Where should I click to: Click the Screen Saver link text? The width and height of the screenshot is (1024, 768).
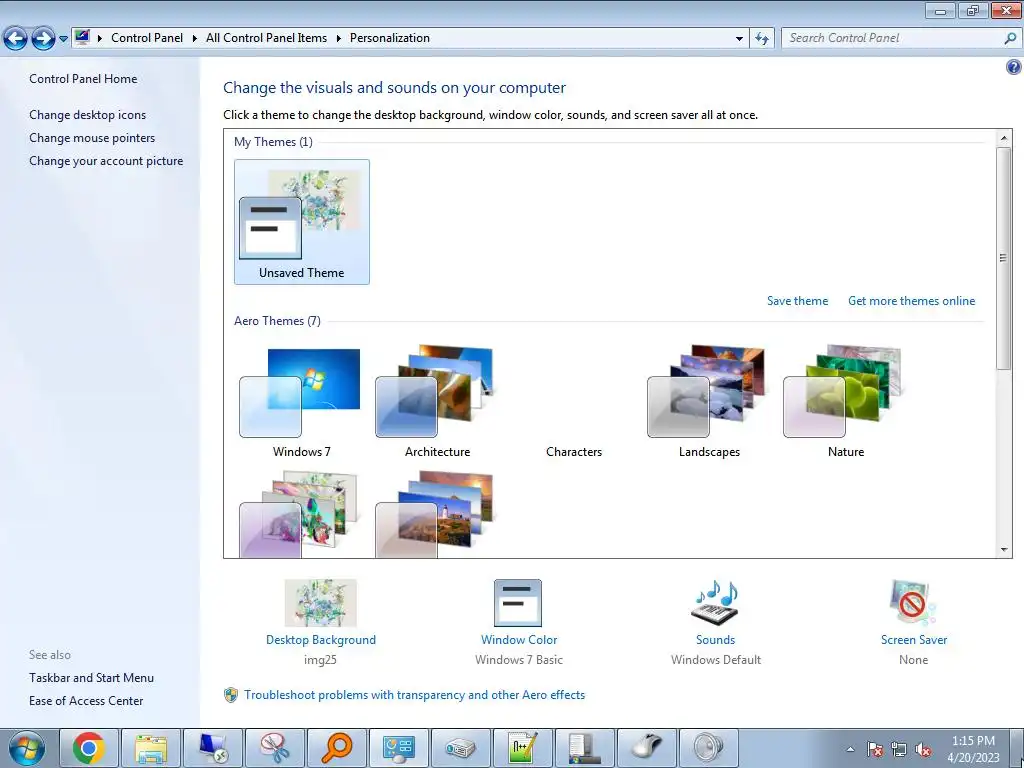(x=914, y=640)
